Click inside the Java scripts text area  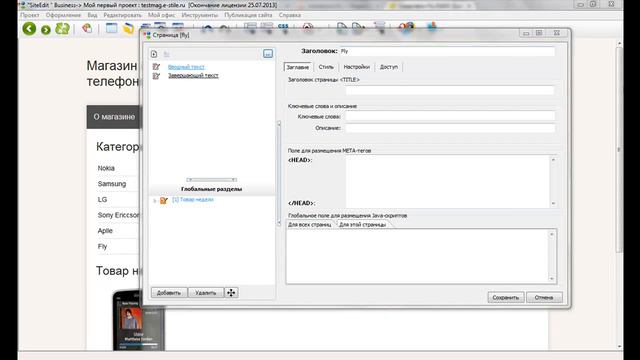pos(417,256)
